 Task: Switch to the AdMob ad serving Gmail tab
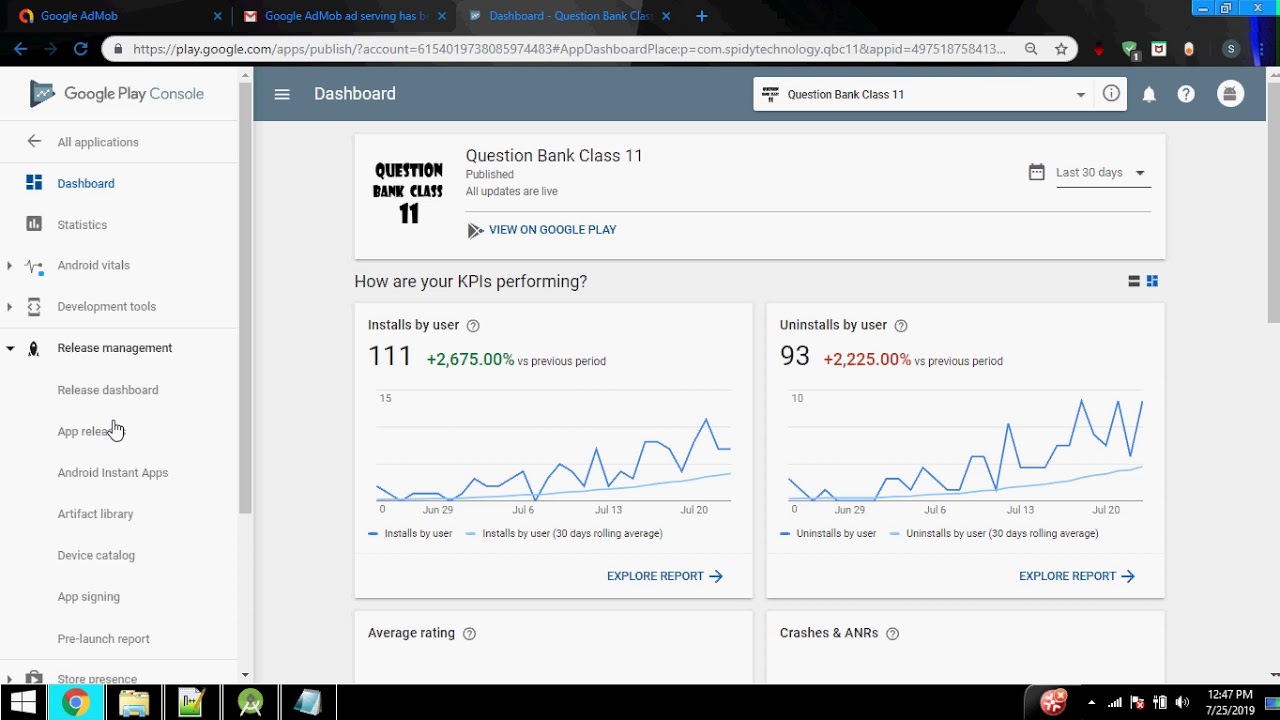(346, 16)
